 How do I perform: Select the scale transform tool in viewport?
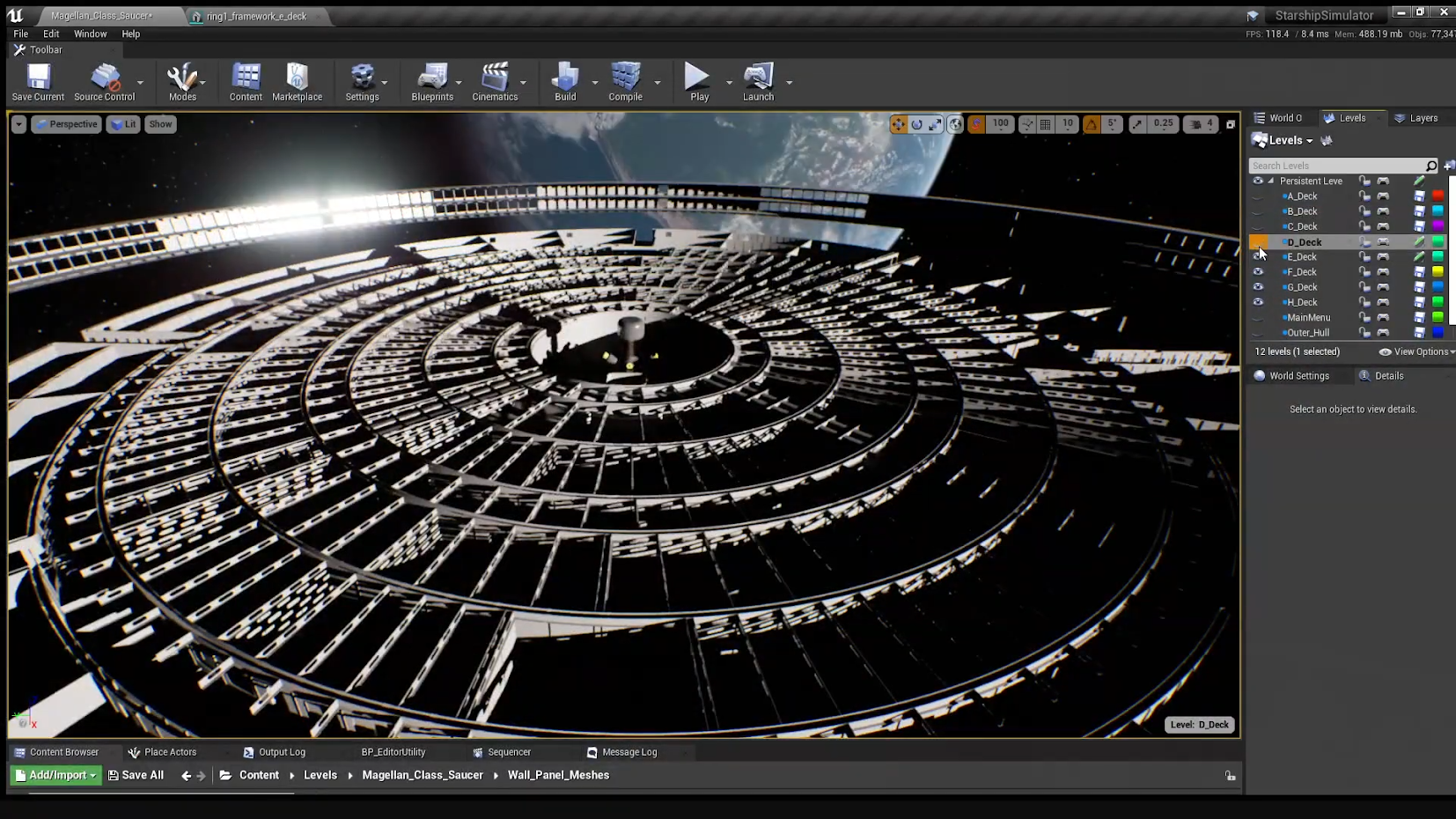point(935,125)
